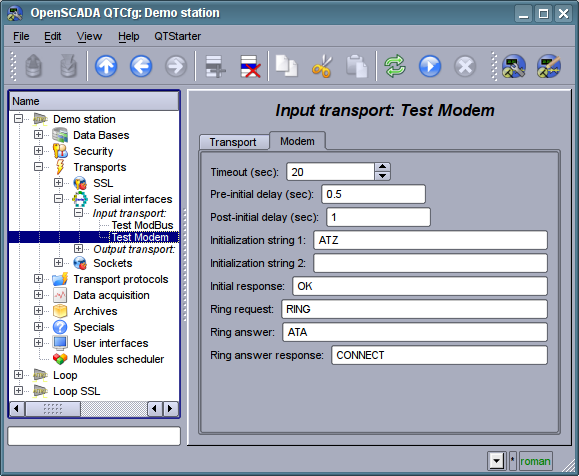Open the Help menu
This screenshot has width=579, height=476.
point(129,36)
